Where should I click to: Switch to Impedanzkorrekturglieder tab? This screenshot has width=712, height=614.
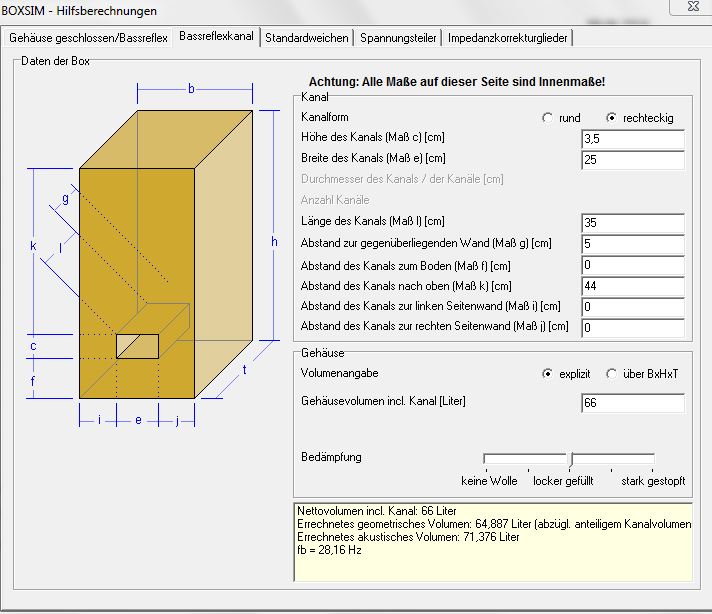(509, 38)
